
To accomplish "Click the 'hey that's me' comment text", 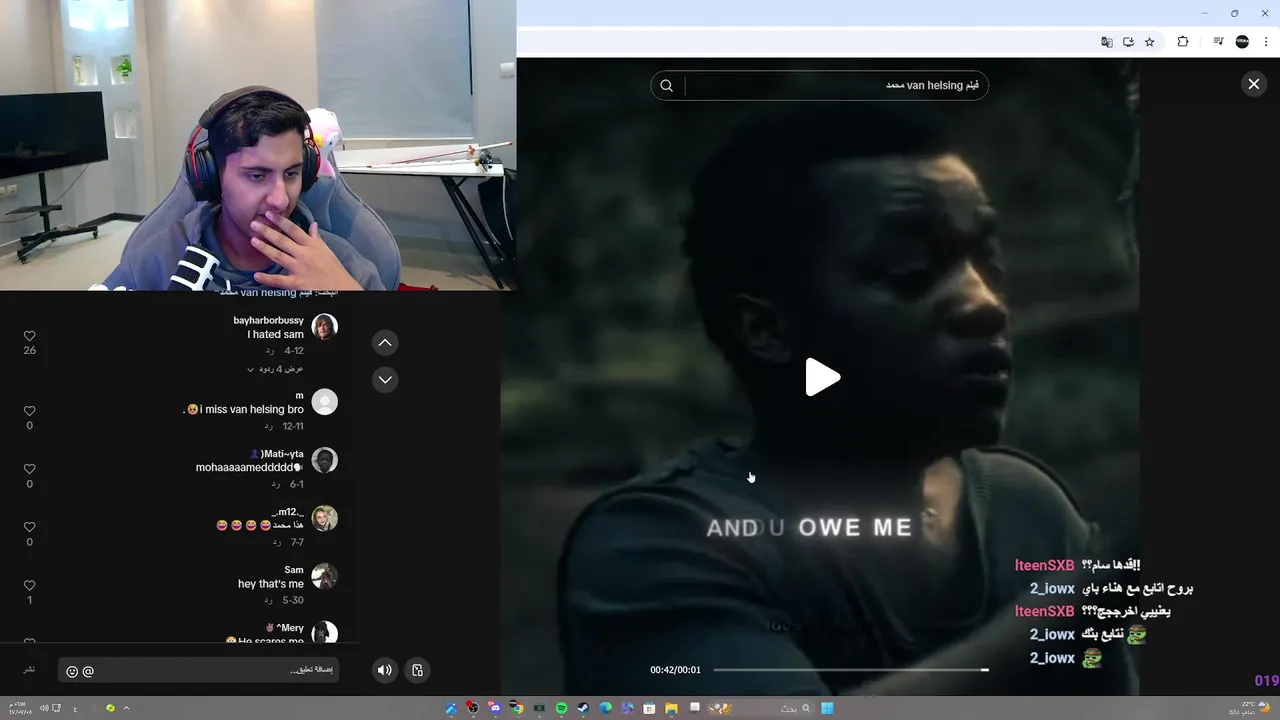I will (x=271, y=584).
